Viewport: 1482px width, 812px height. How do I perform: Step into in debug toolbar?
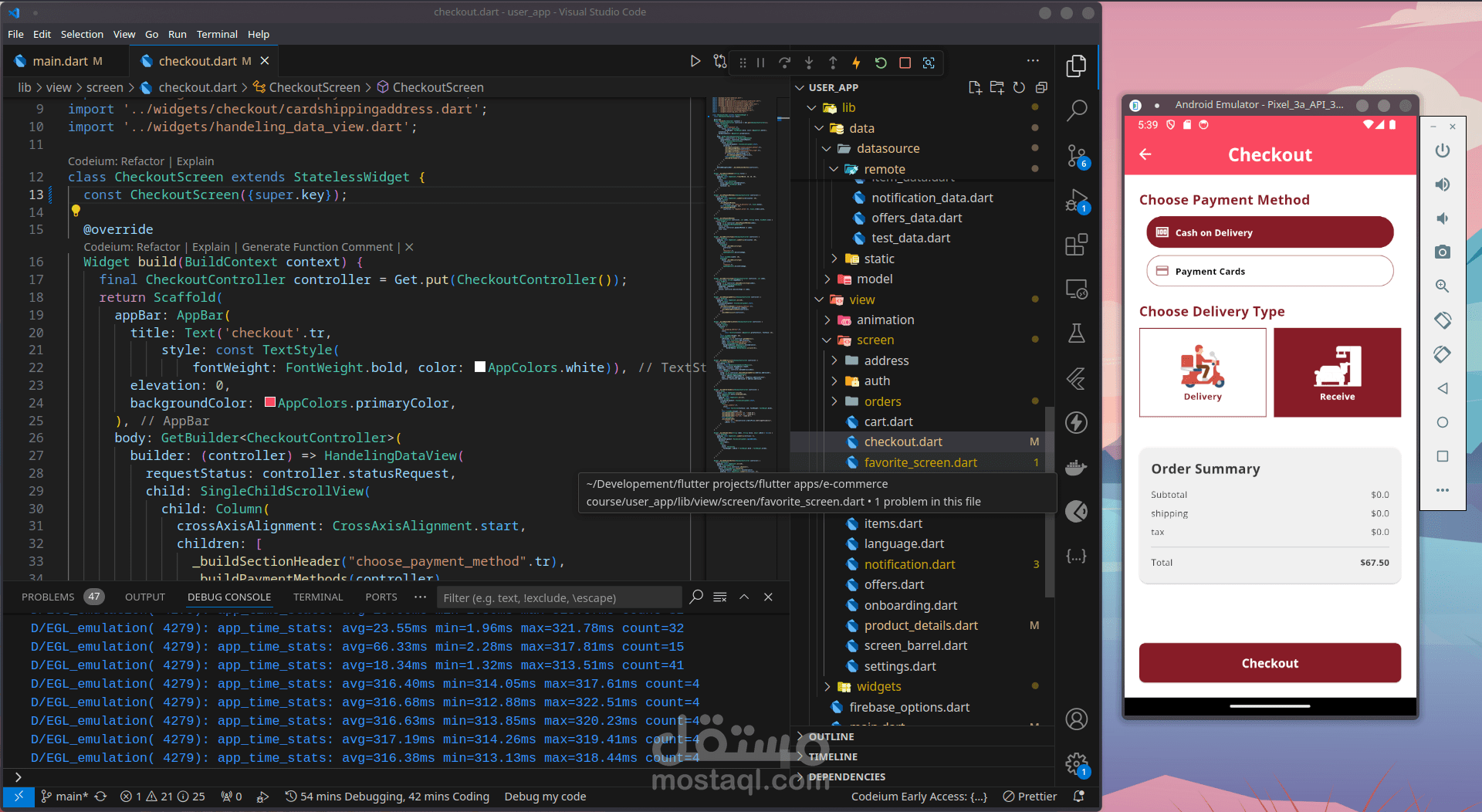click(x=809, y=63)
